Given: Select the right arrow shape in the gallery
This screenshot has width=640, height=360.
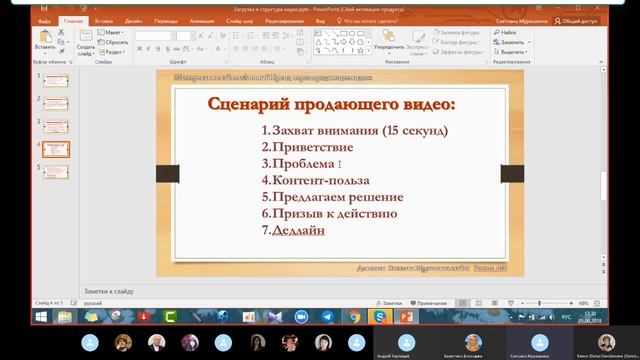Looking at the screenshot, I should [x=343, y=42].
